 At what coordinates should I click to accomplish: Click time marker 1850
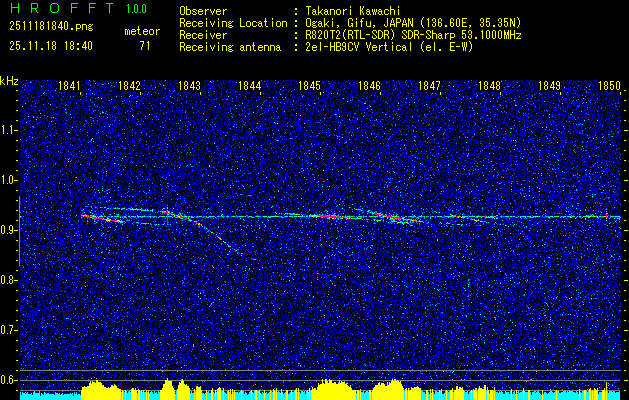click(609, 85)
